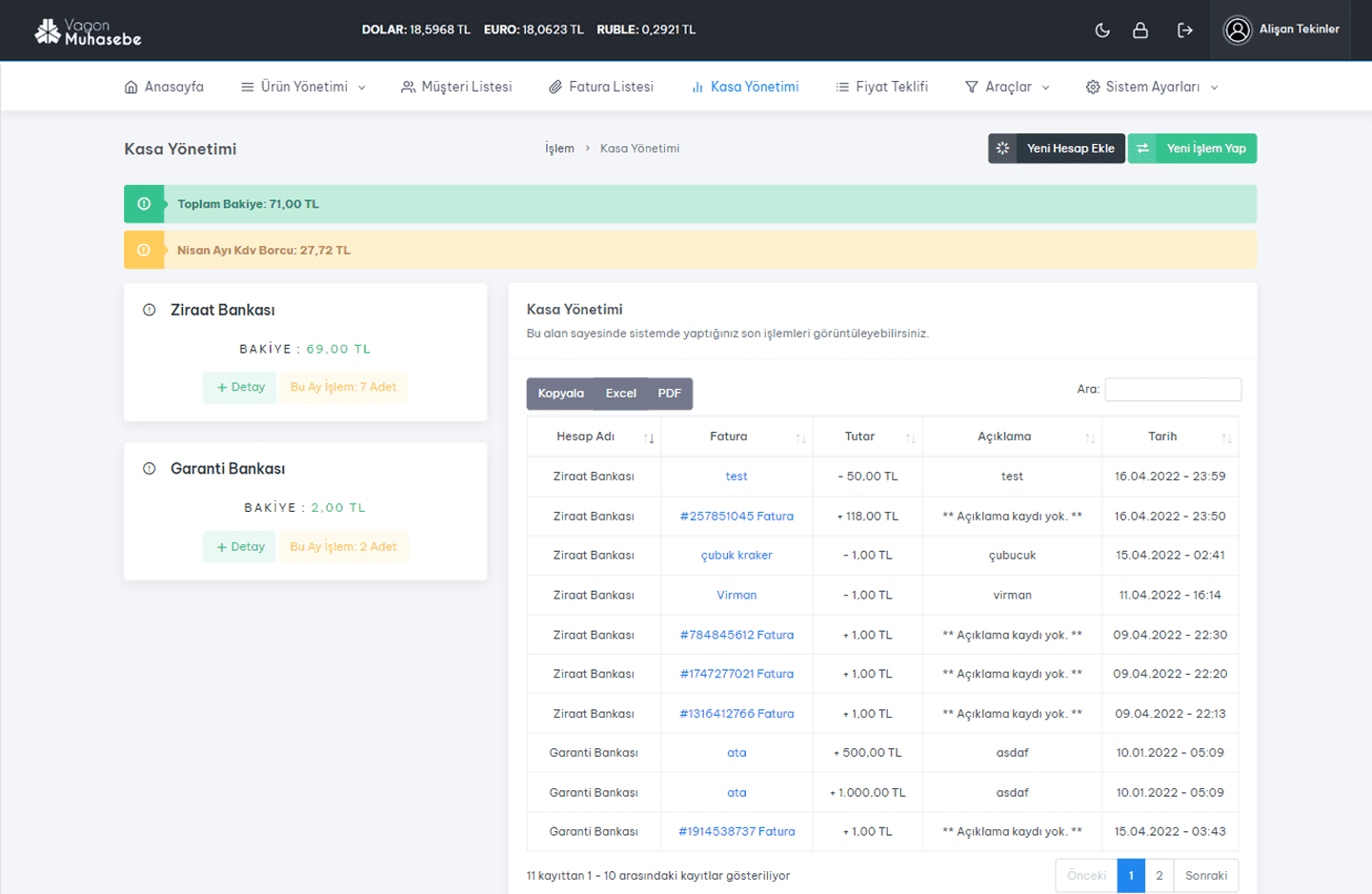Export the table with Excel button

tap(620, 394)
